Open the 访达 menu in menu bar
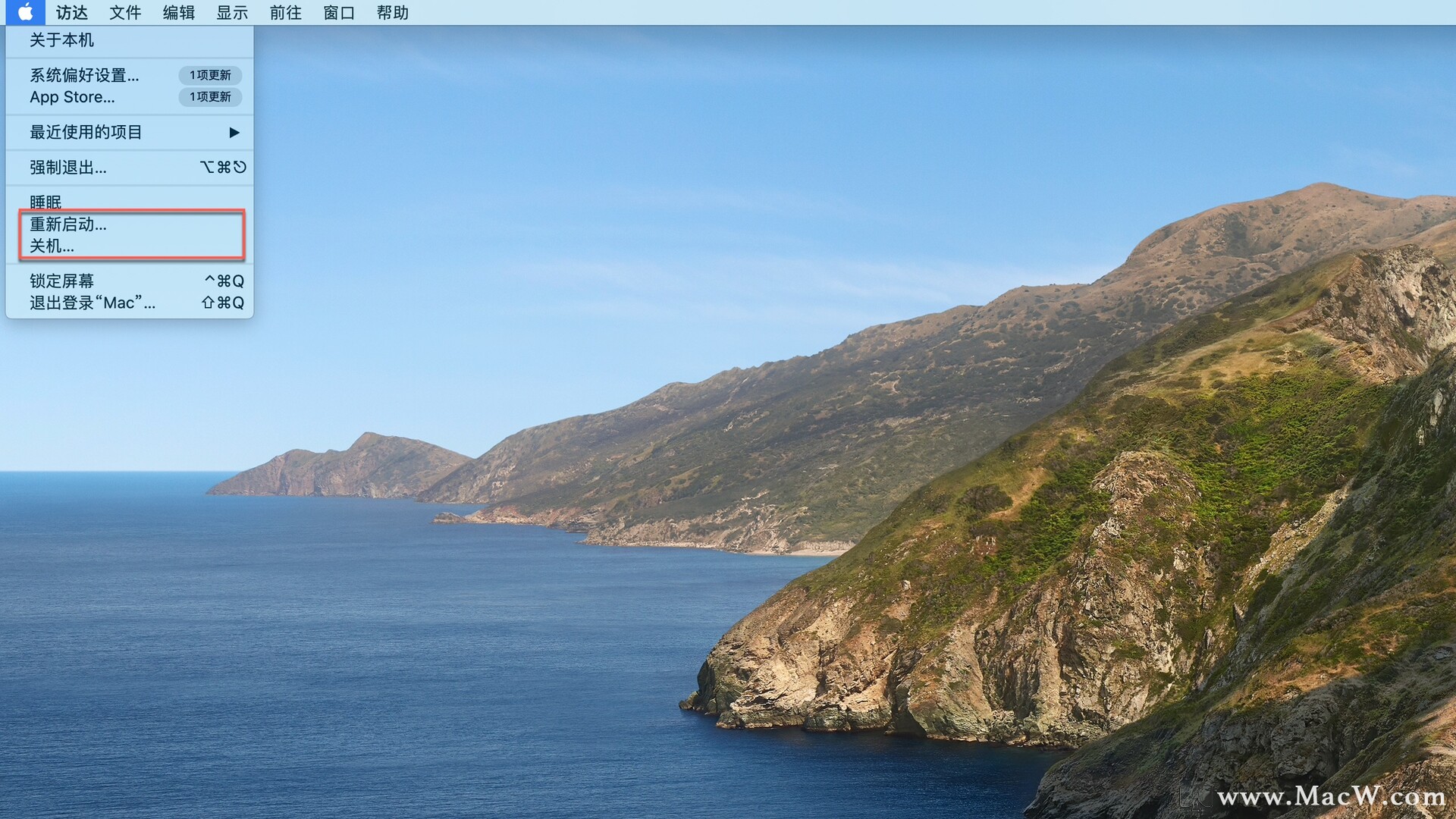The height and width of the screenshot is (819, 1456). pyautogui.click(x=72, y=13)
